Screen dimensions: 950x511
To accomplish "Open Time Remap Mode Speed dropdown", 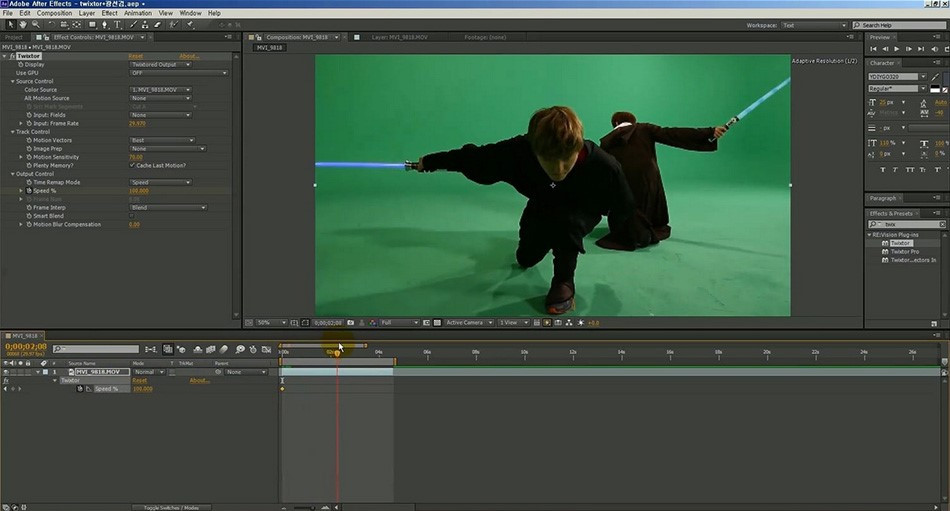I will pyautogui.click(x=161, y=182).
